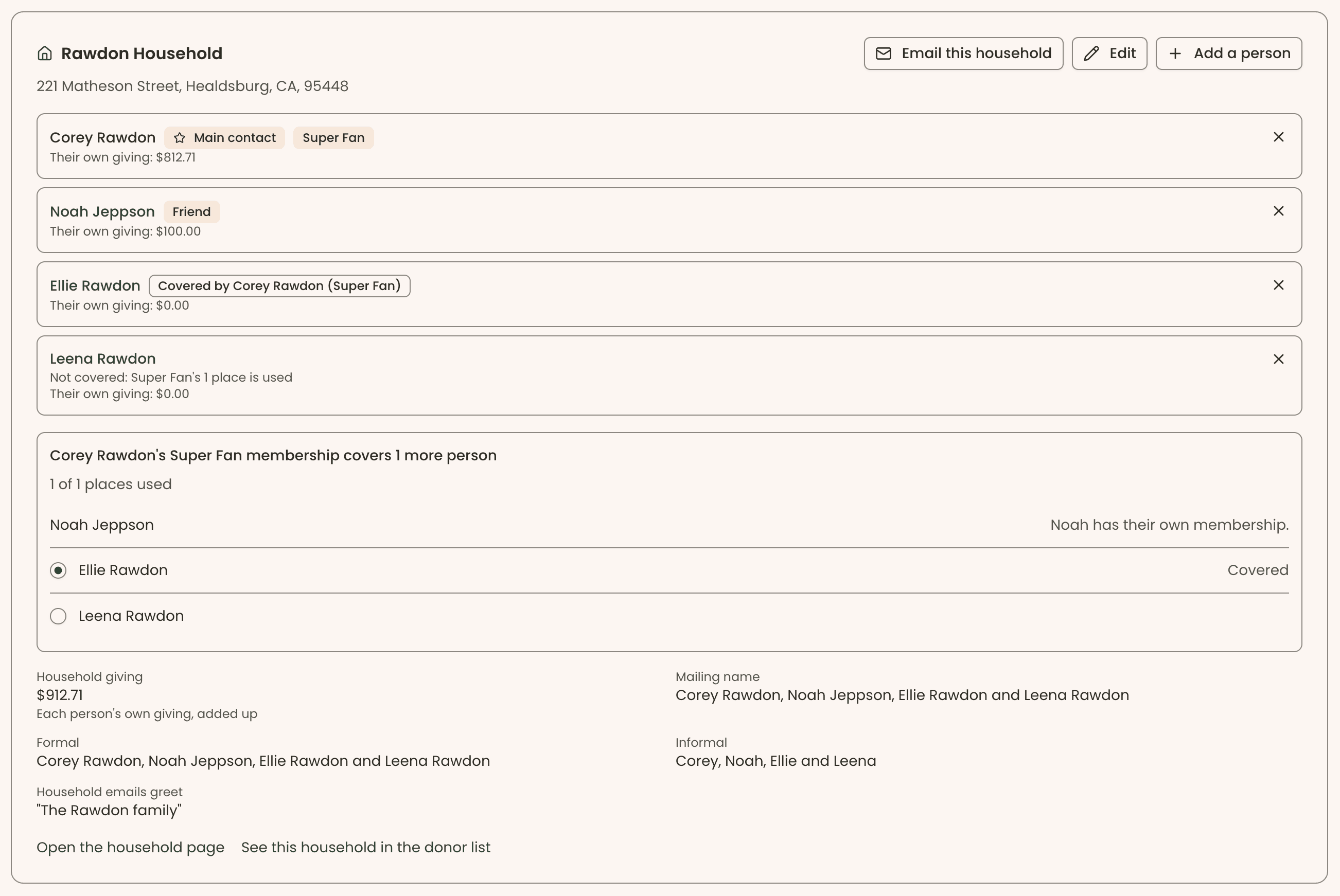Viewport: 1340px width, 896px height.
Task: Open the household page link
Action: (x=130, y=847)
